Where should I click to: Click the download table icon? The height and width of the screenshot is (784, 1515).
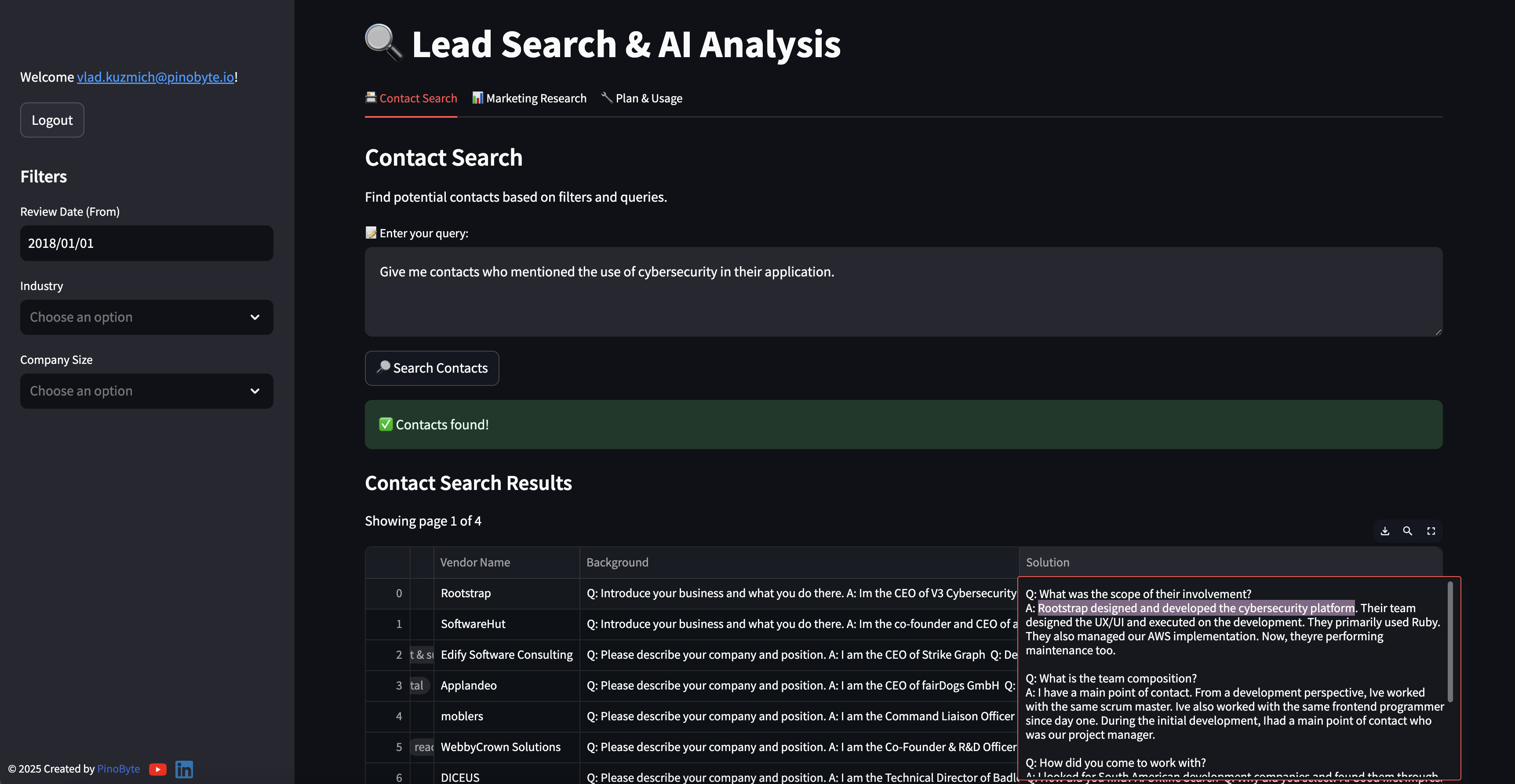tap(1385, 531)
